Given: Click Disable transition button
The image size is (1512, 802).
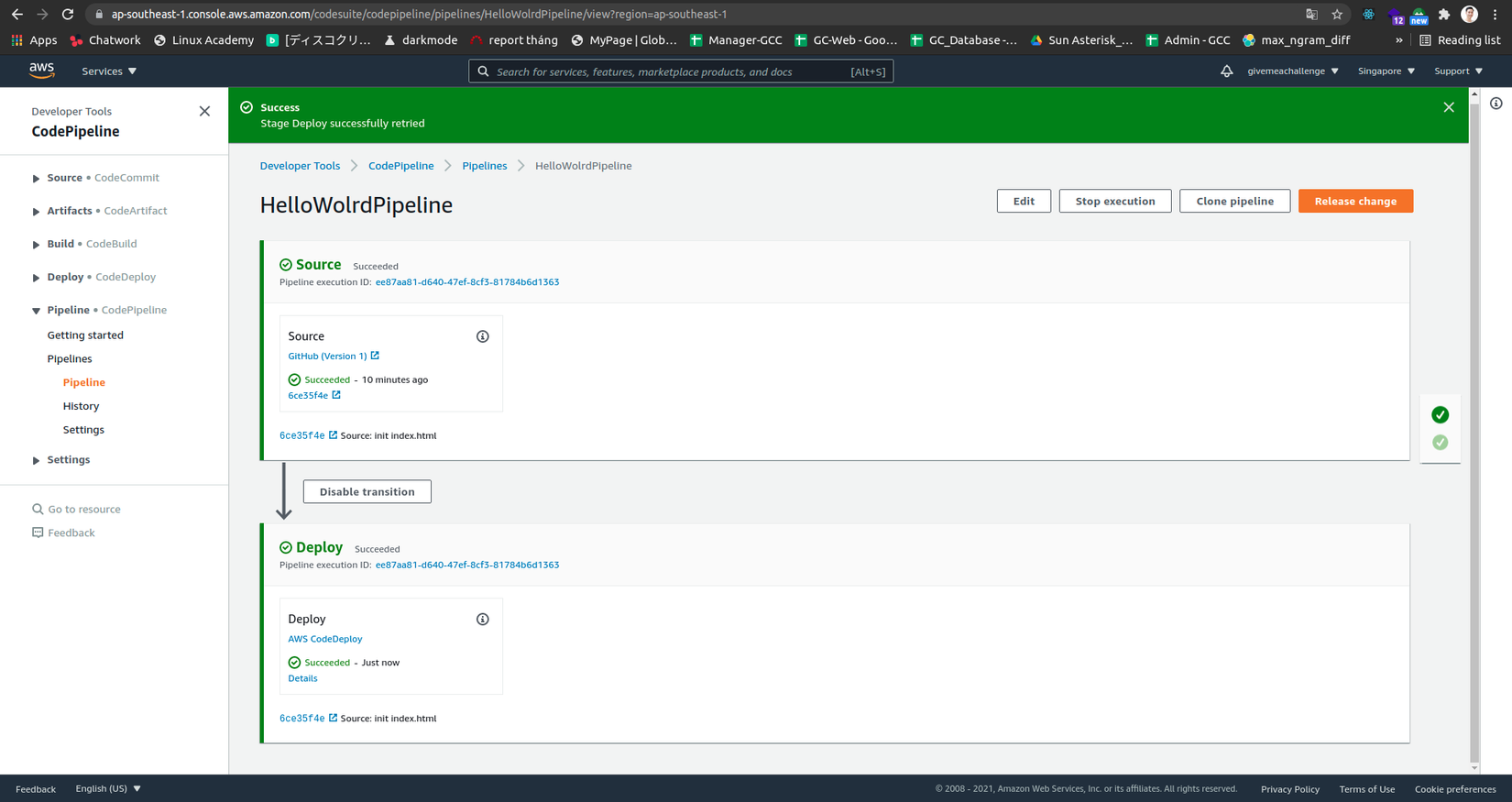Looking at the screenshot, I should (367, 491).
